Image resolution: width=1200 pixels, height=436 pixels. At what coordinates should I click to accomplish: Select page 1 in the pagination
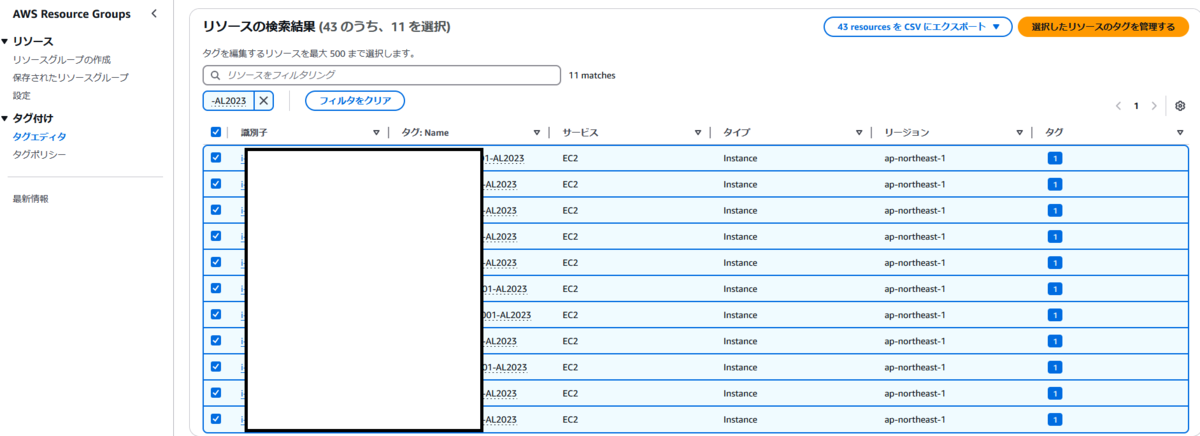pos(1136,106)
